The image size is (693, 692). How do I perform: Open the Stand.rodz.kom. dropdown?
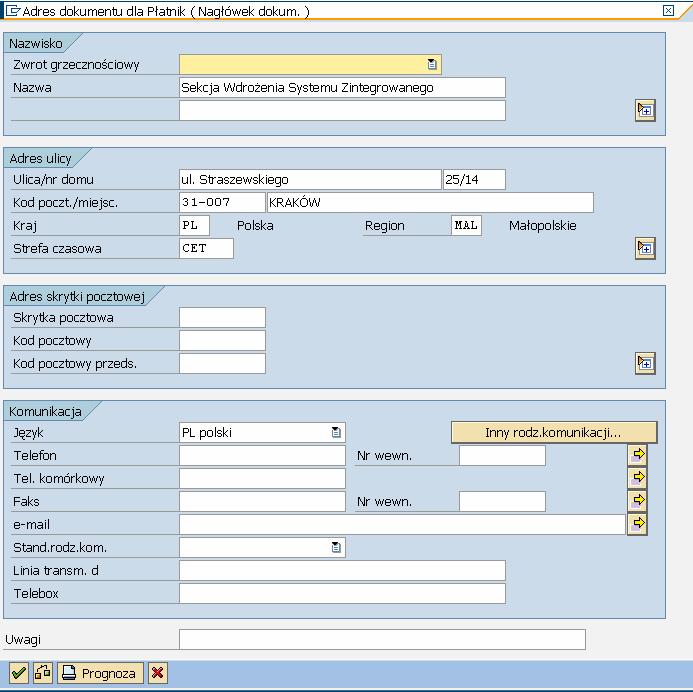coord(336,548)
